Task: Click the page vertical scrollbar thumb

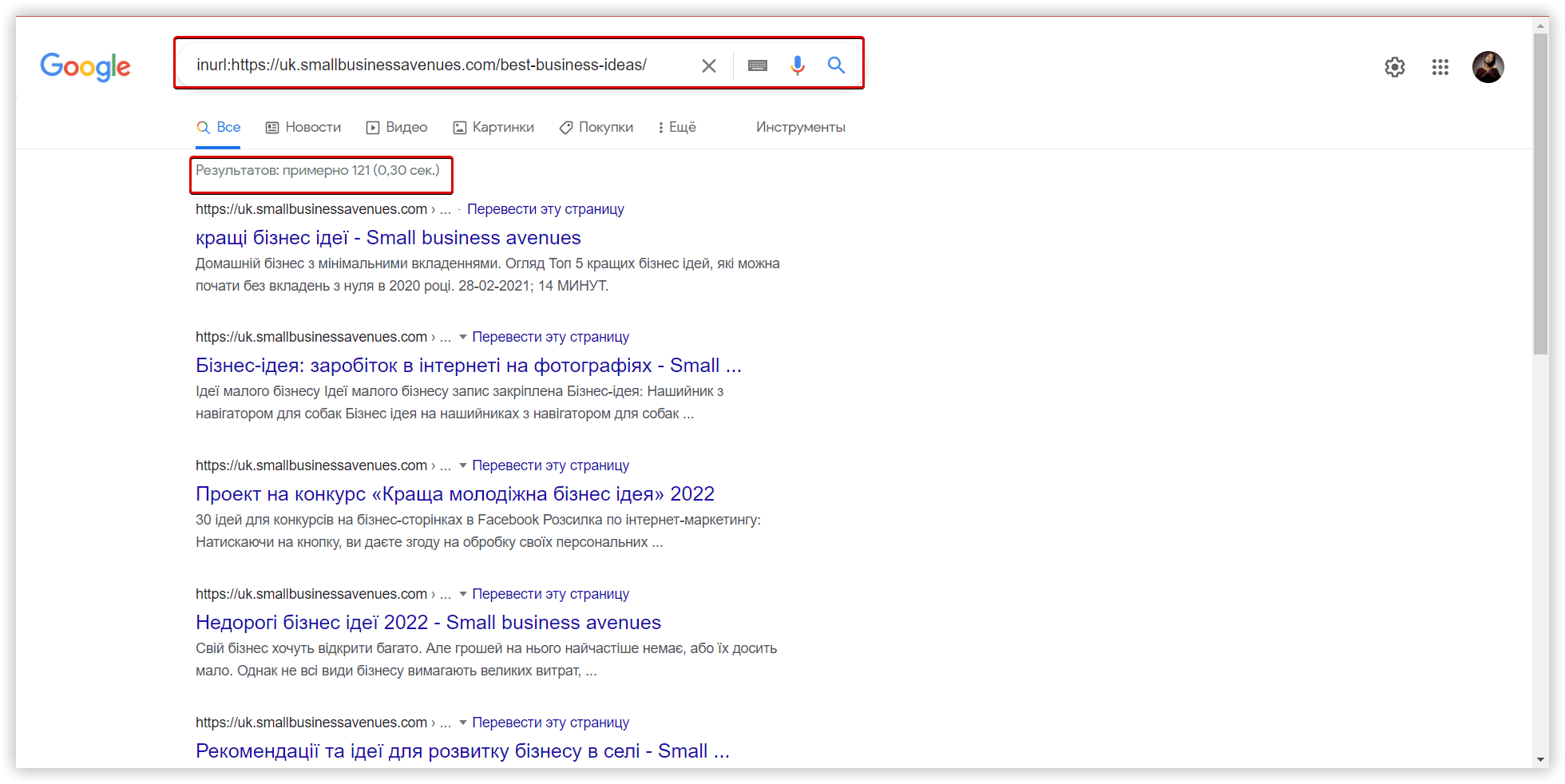Action: point(1541,193)
